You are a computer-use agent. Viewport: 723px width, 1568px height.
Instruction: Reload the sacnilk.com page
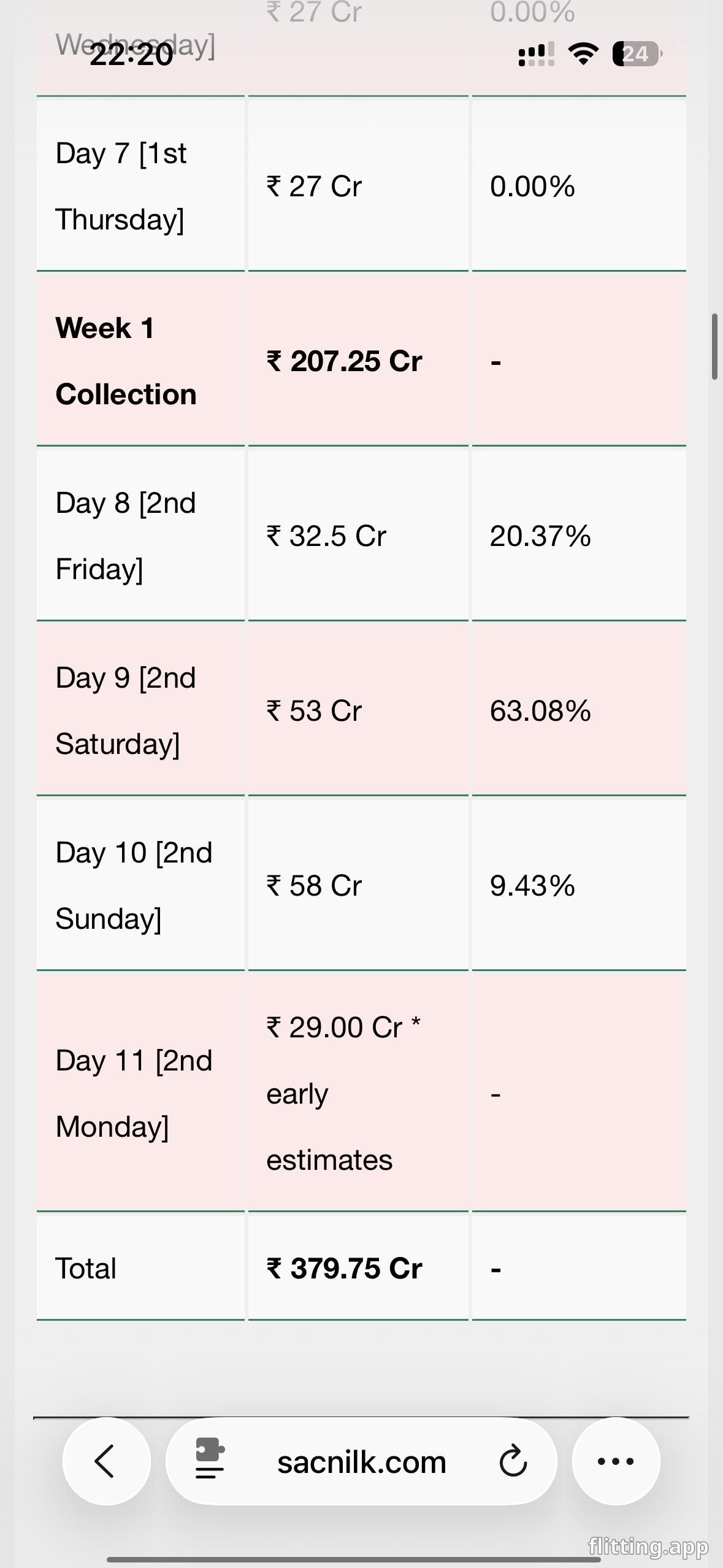[x=513, y=1461]
